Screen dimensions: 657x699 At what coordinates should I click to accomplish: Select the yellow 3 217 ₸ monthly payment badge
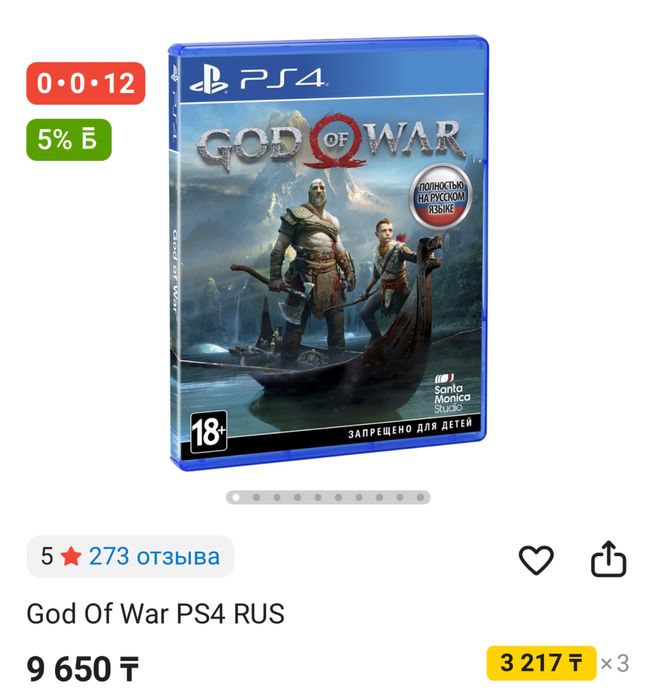click(541, 663)
